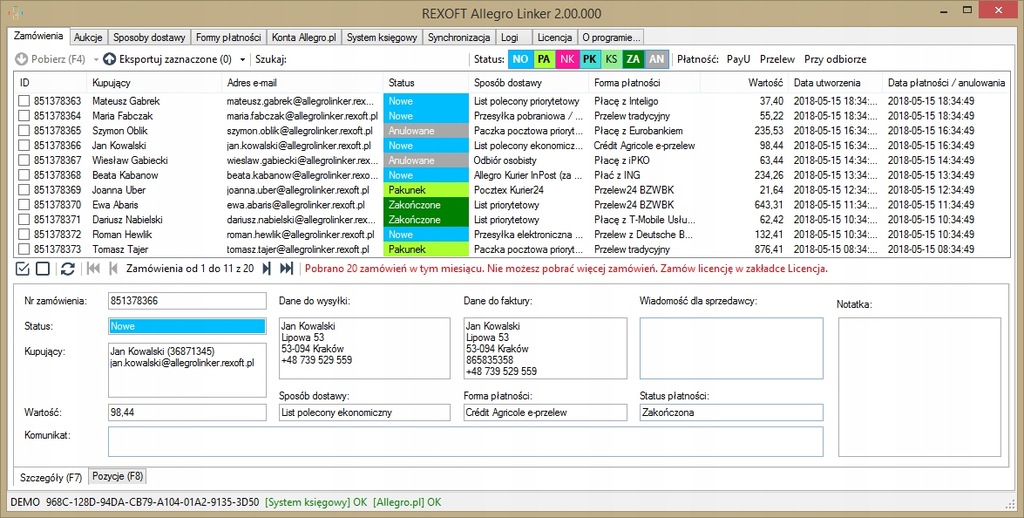The height and width of the screenshot is (518, 1024).
Task: Toggle the PK status filter
Action: coord(589,59)
